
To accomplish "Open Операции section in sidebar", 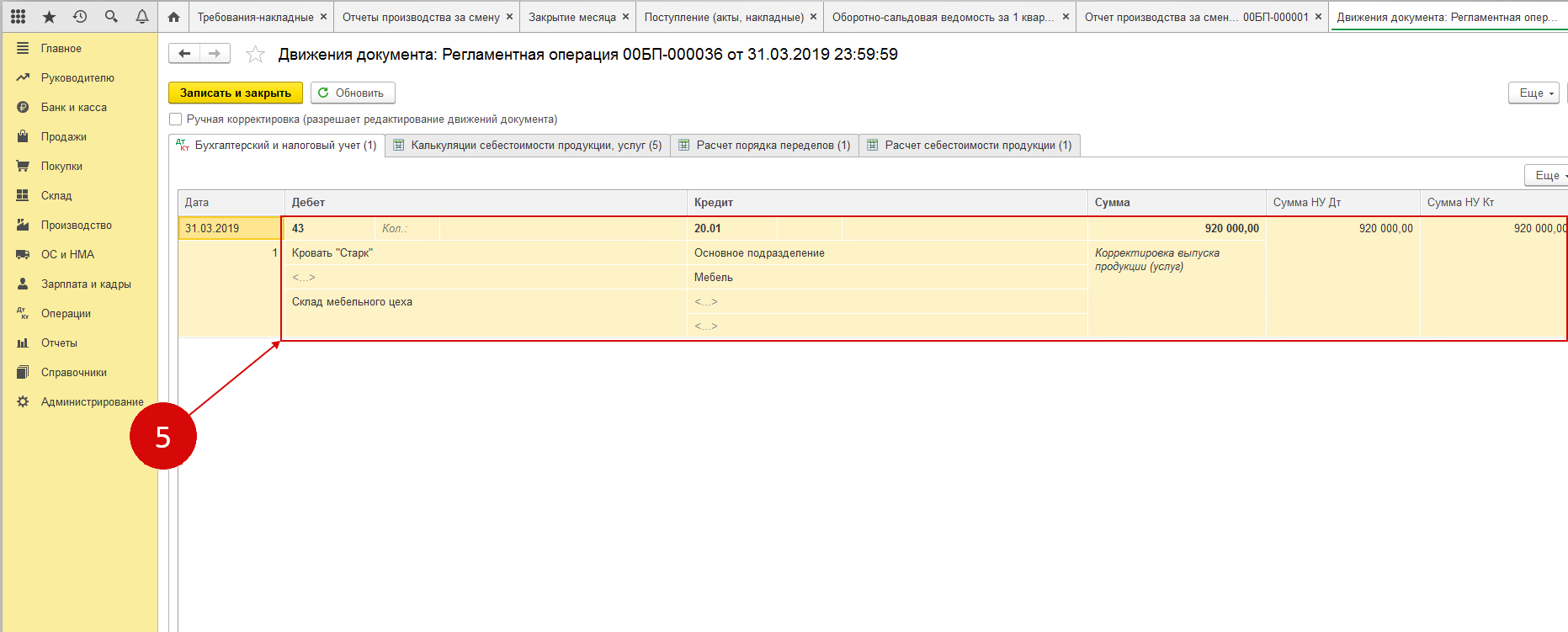I will click(x=66, y=313).
